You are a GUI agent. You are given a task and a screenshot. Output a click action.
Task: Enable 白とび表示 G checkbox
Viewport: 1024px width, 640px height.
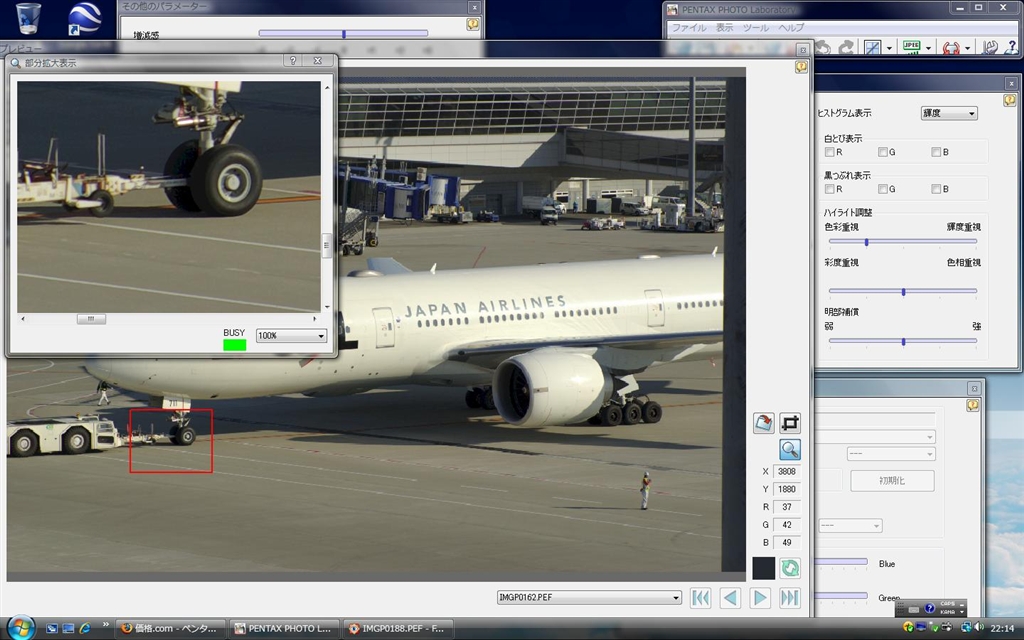pos(883,152)
